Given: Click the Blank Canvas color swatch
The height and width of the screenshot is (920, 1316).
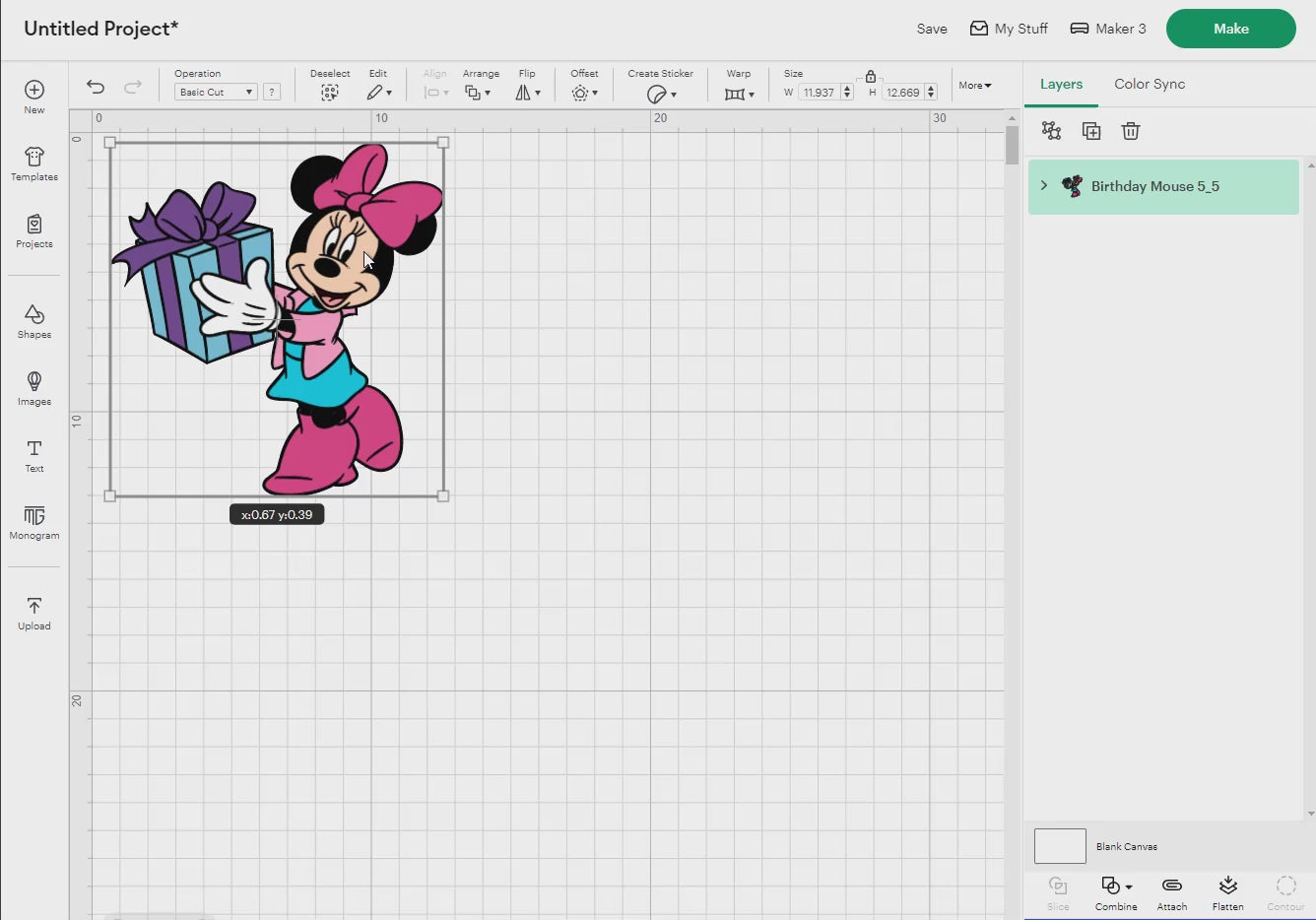Looking at the screenshot, I should click(1060, 846).
